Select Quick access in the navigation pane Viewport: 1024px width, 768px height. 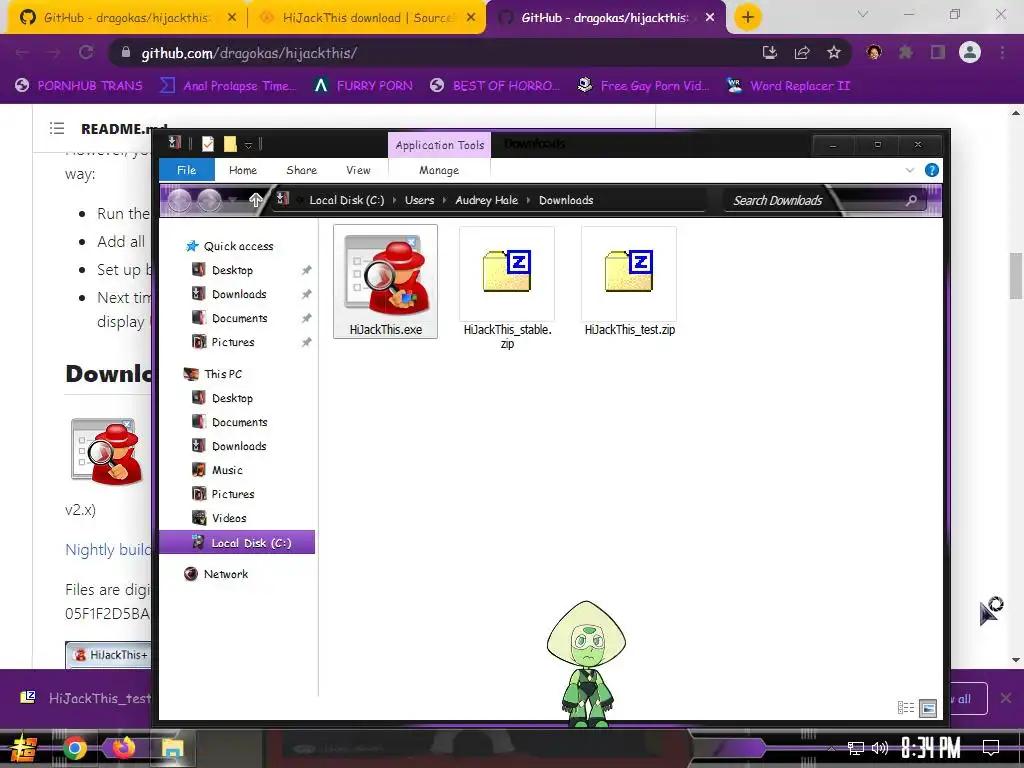(x=238, y=246)
